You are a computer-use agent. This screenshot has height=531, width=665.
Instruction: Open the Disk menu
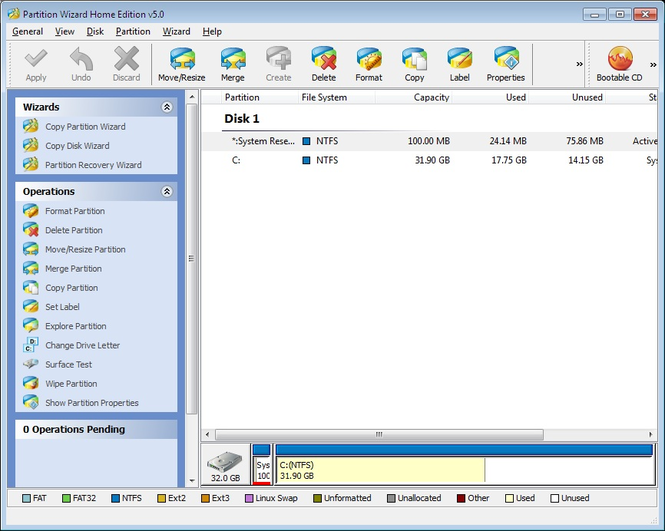tap(95, 31)
